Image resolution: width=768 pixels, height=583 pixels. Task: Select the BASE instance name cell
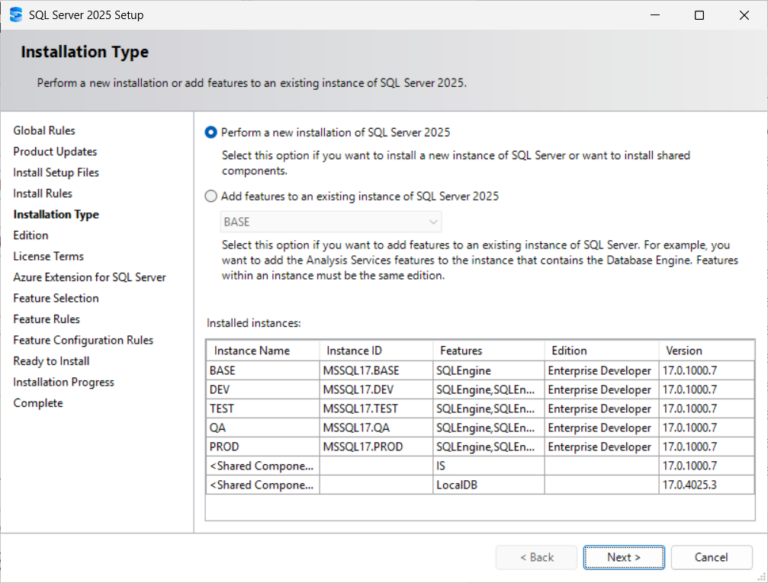pyautogui.click(x=263, y=371)
